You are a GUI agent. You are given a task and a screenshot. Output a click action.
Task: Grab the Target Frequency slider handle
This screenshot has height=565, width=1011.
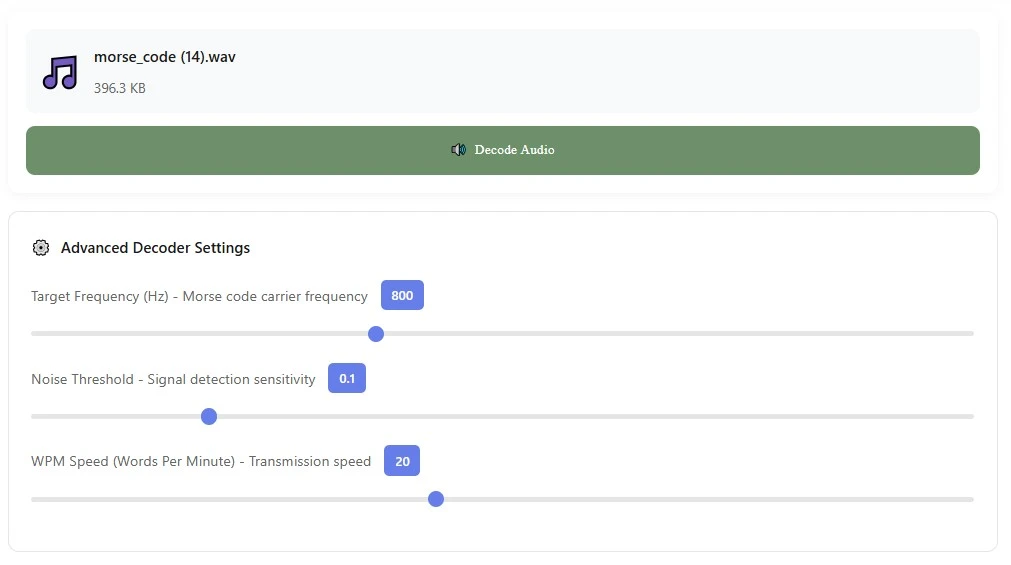[x=376, y=334]
